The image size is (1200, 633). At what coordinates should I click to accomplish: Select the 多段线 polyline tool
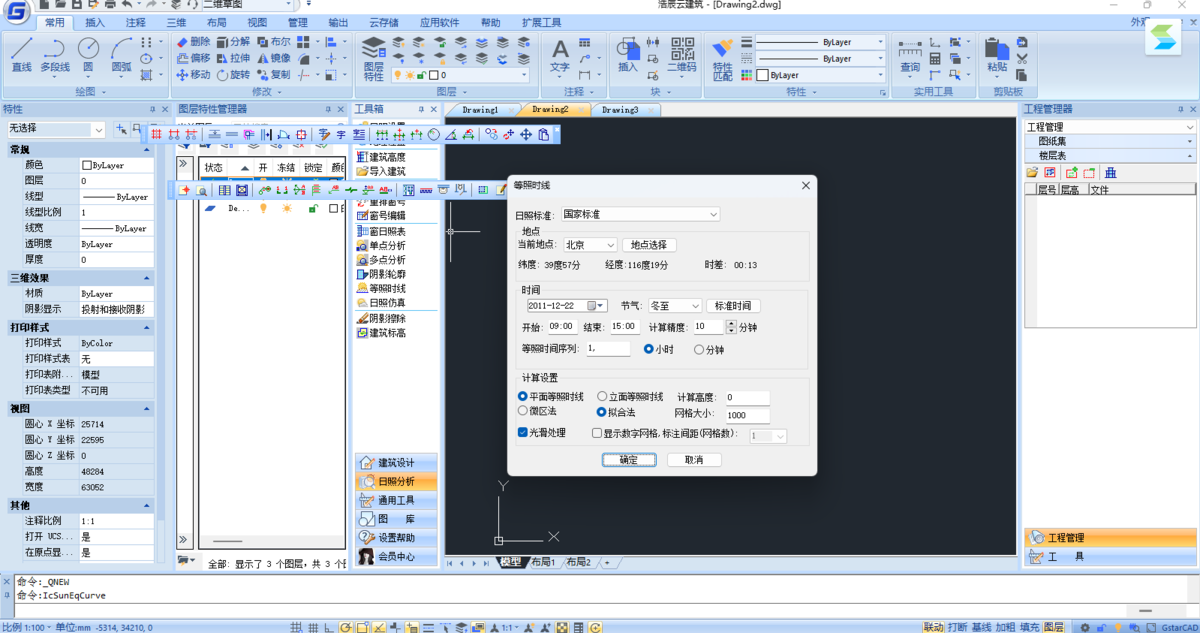[x=55, y=55]
